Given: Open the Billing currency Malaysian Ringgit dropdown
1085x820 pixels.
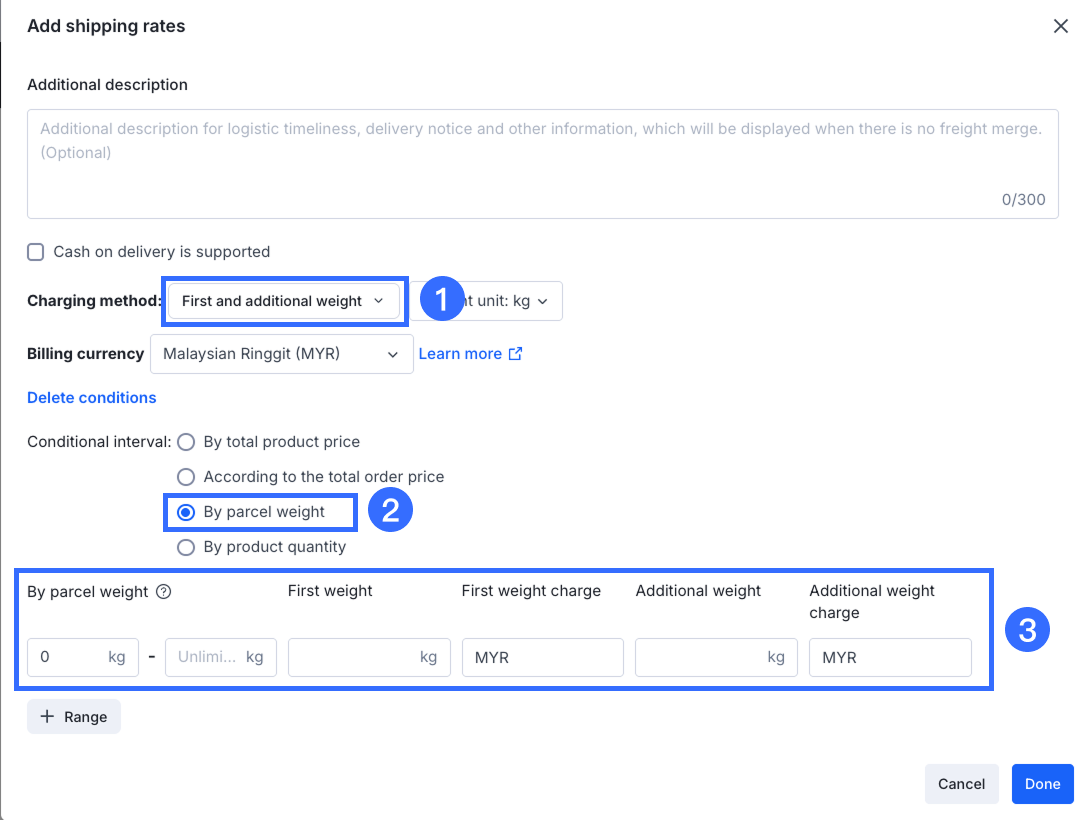Looking at the screenshot, I should (281, 354).
